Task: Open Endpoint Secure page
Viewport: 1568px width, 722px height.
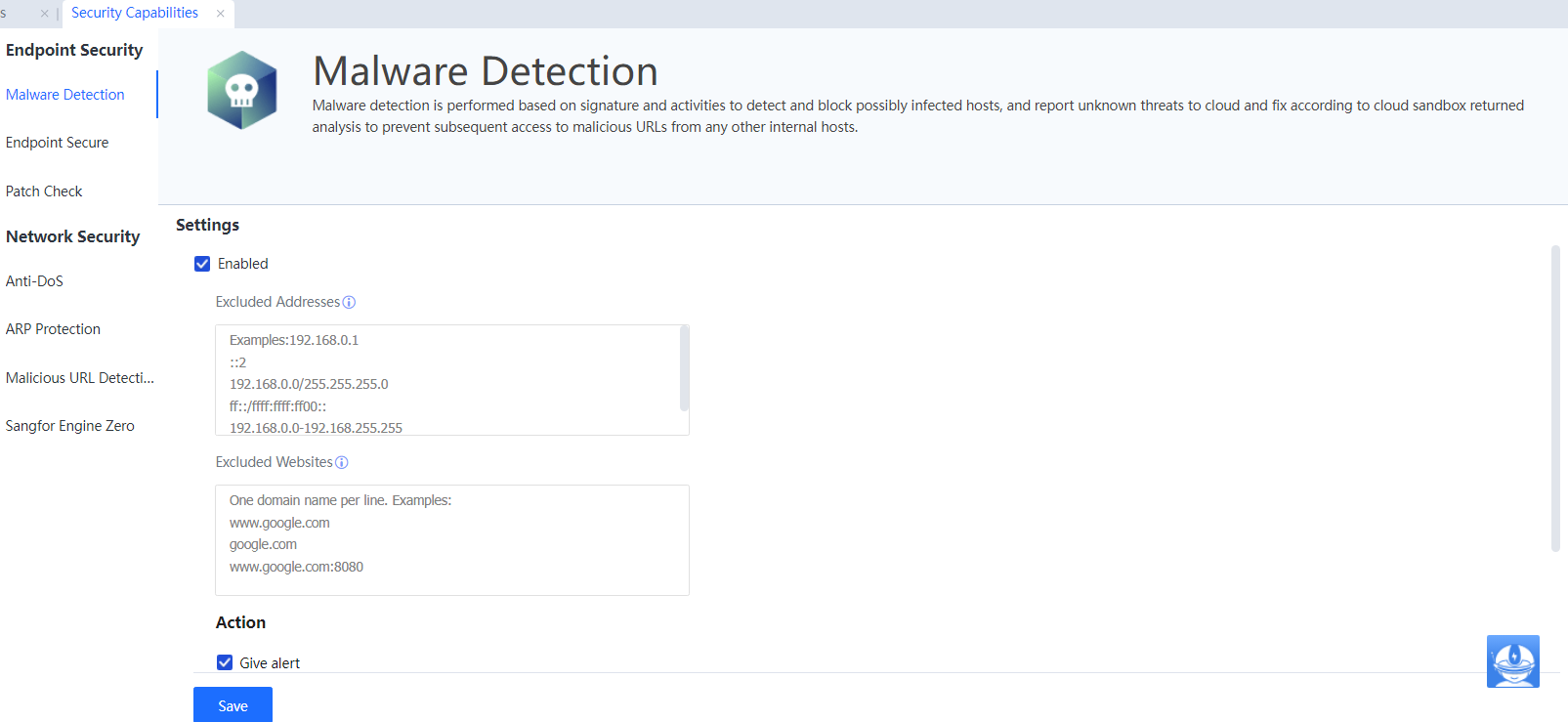Action: point(58,143)
